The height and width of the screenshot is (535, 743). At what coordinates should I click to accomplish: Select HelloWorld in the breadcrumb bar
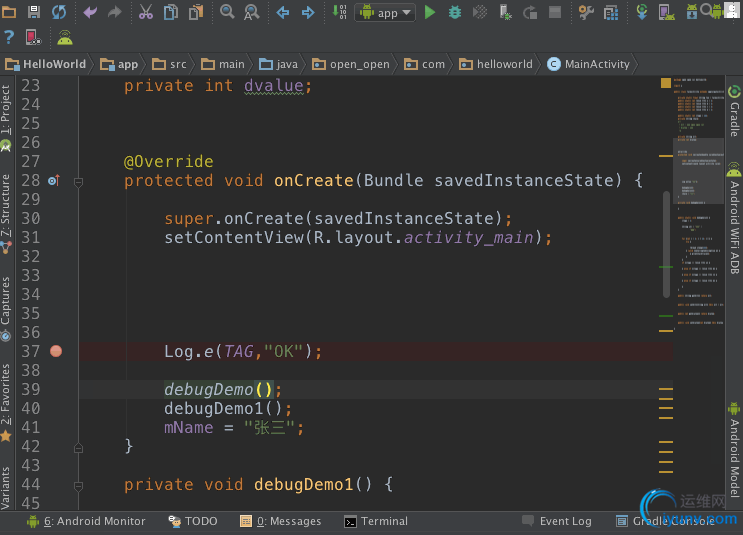point(46,64)
